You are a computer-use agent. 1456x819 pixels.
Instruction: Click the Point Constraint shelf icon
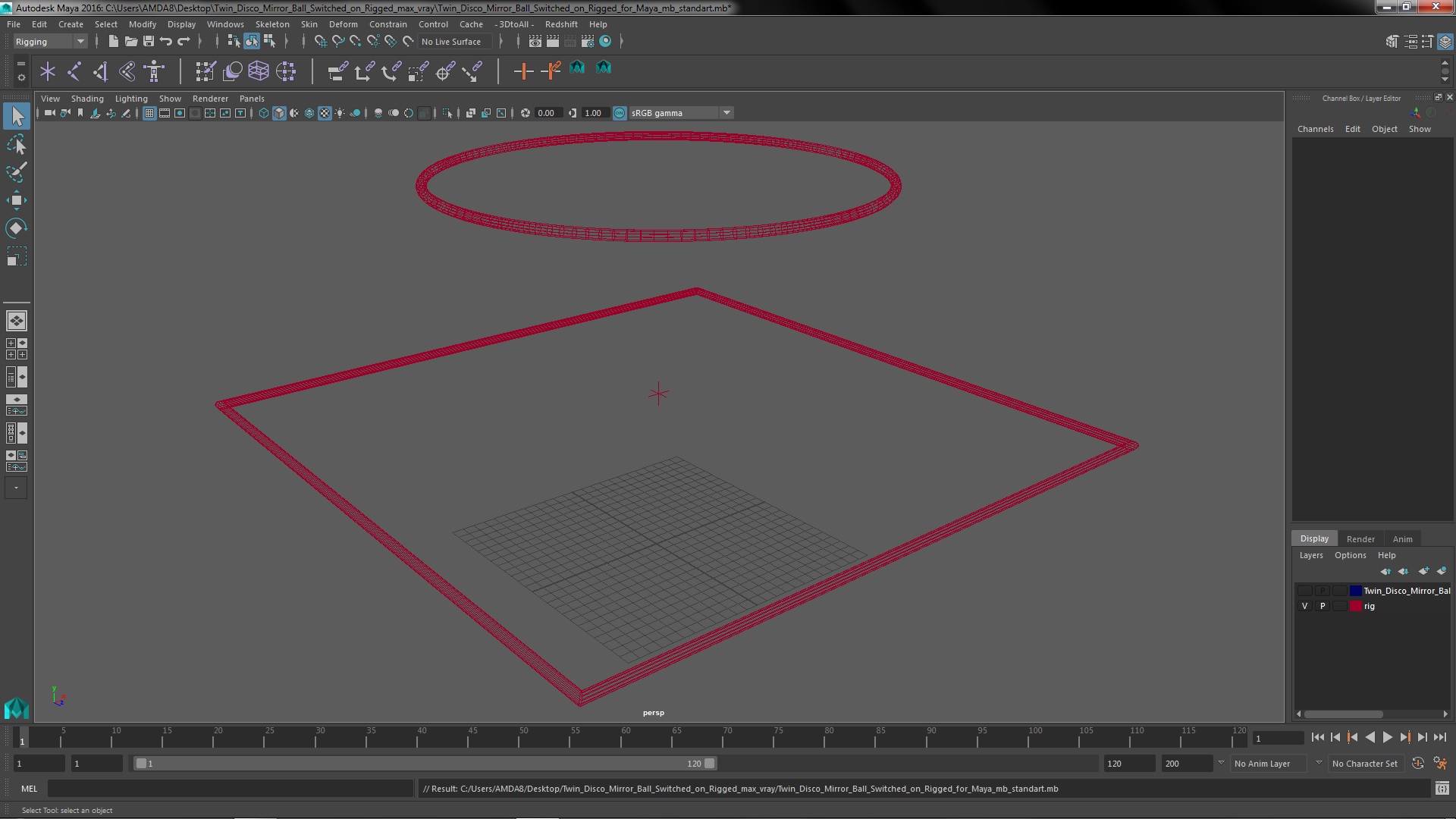[364, 71]
